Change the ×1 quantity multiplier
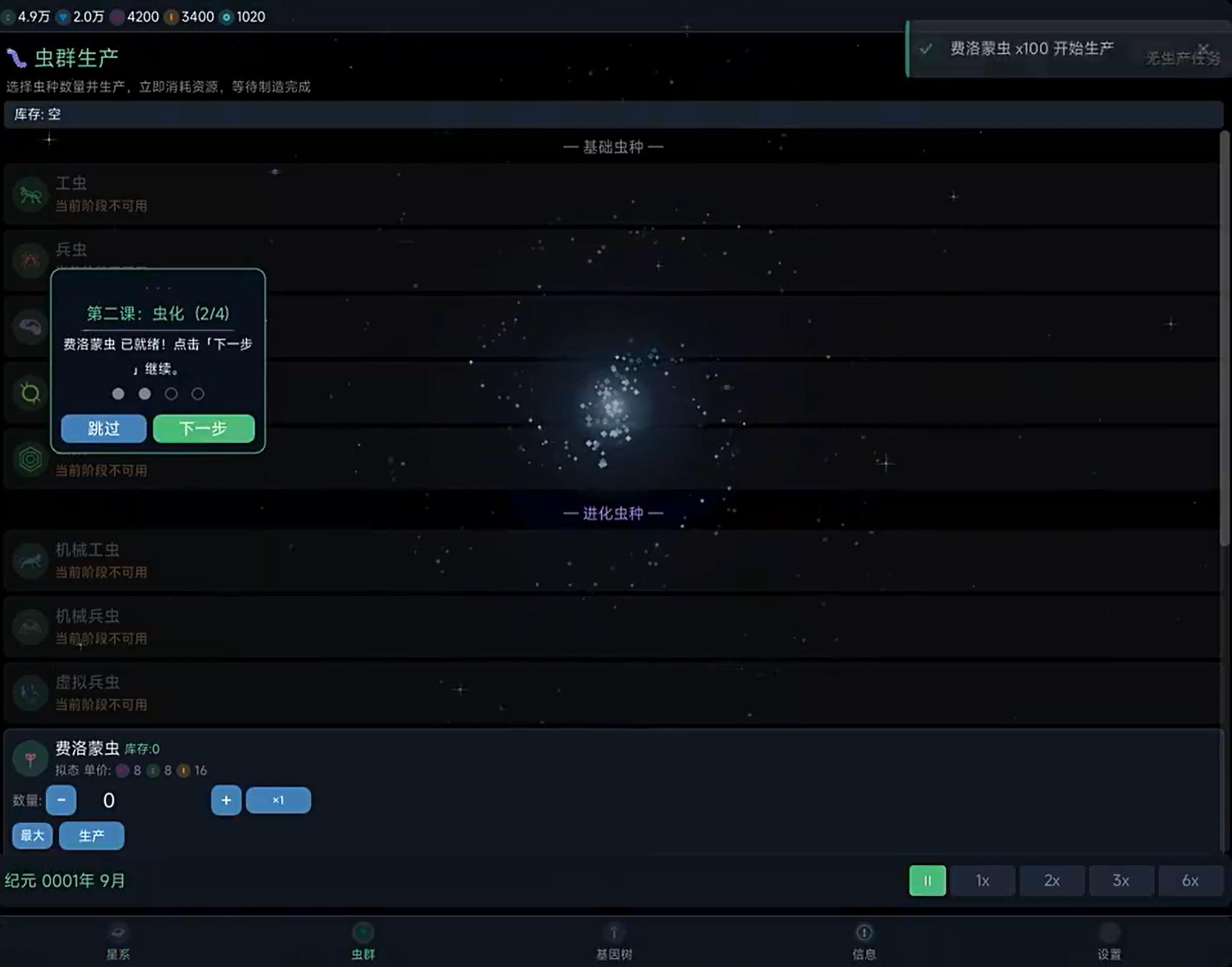 [278, 800]
